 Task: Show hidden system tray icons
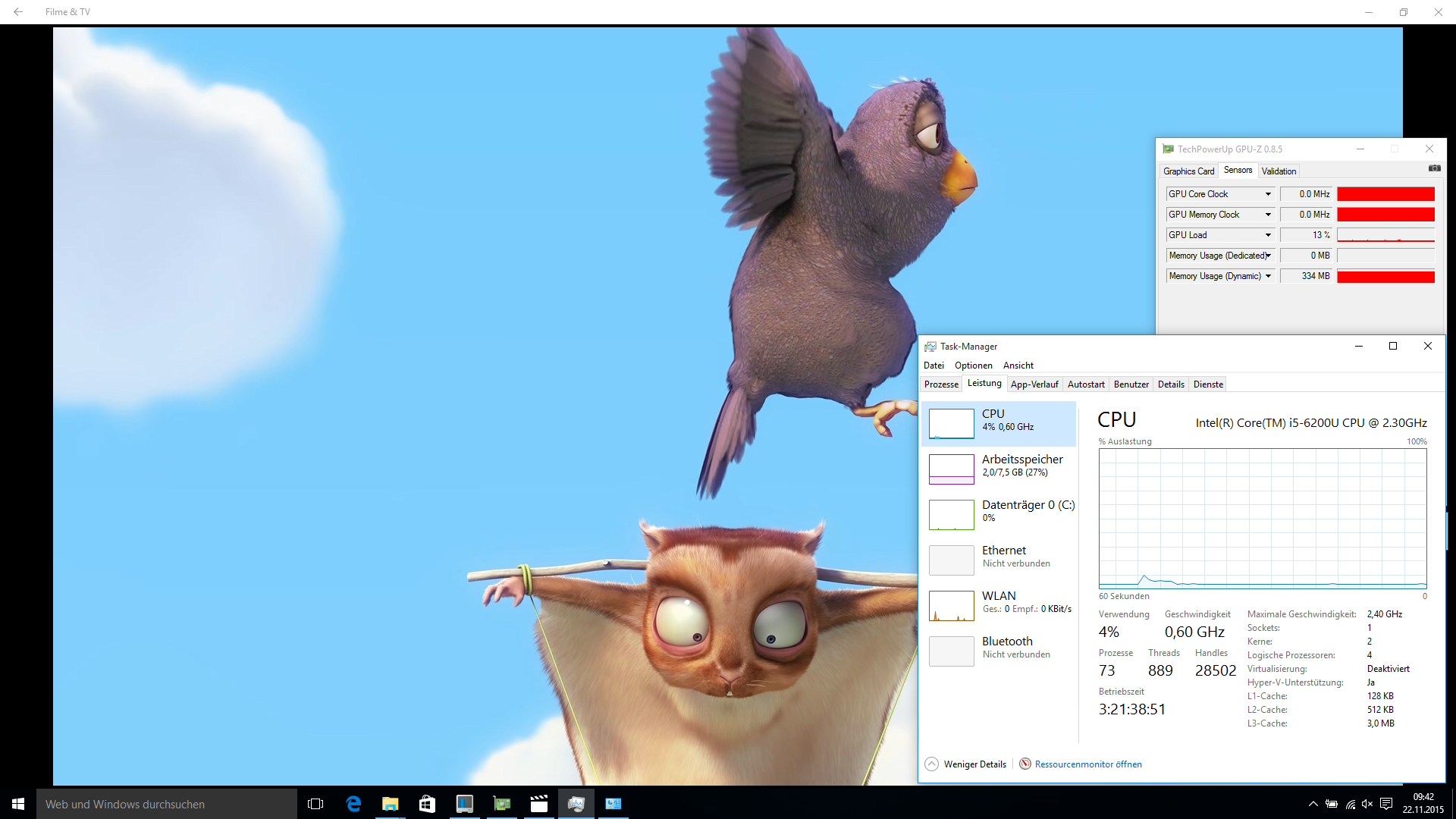[1313, 804]
